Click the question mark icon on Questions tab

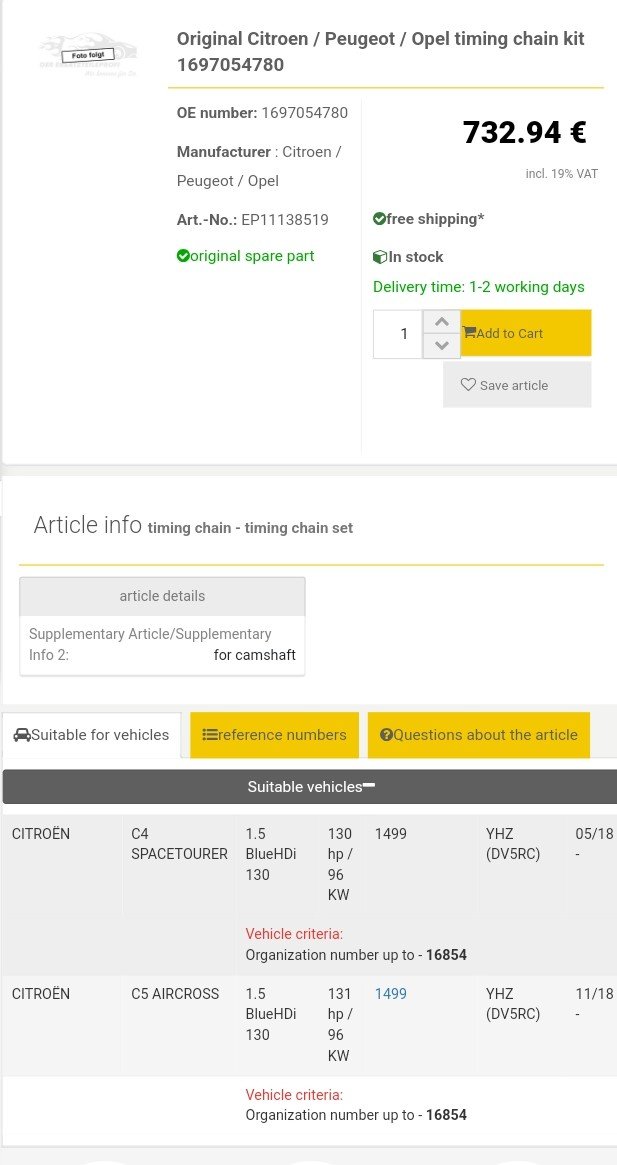click(386, 735)
